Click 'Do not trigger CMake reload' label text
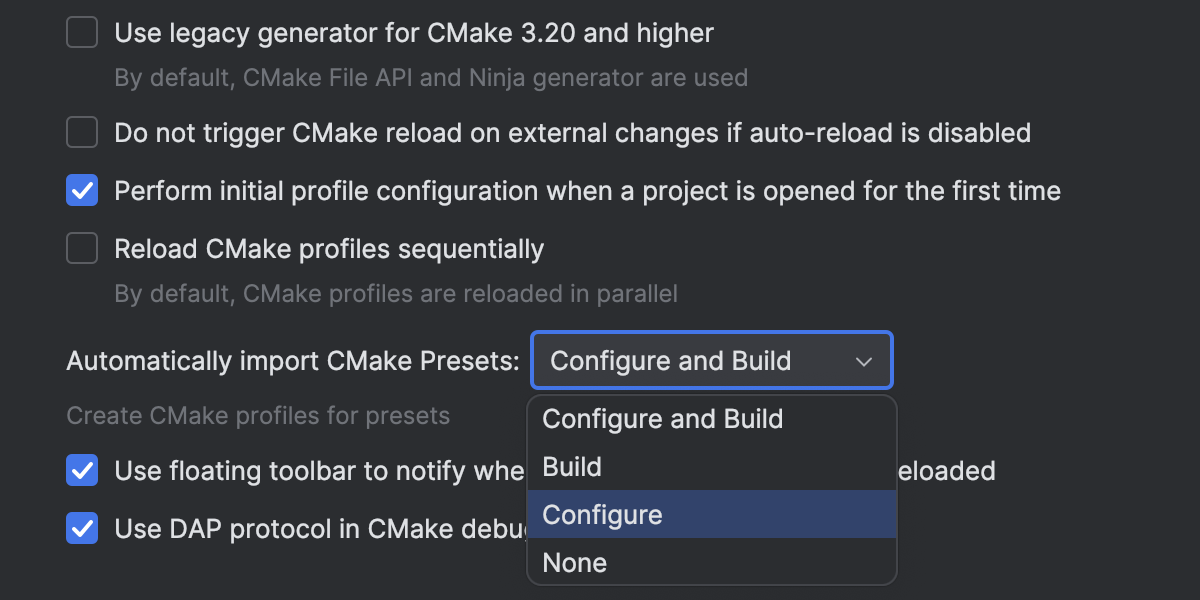 [572, 132]
